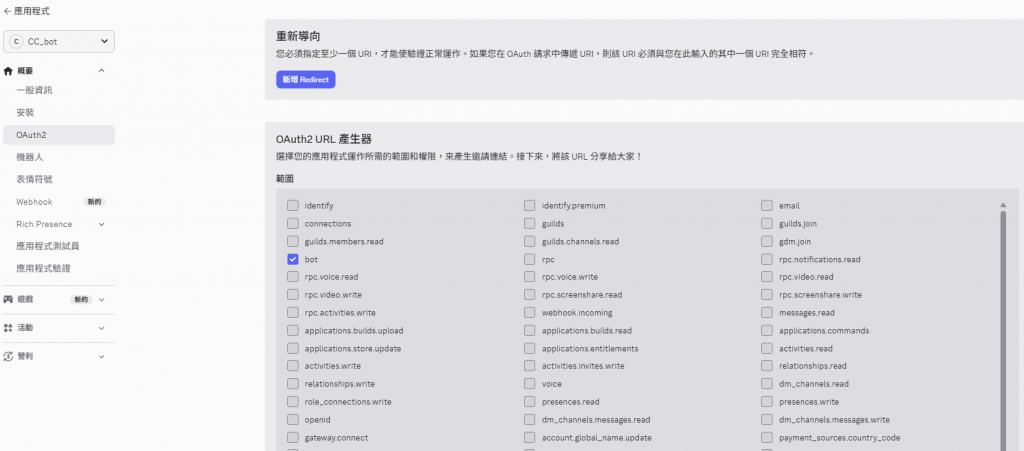This screenshot has width=1024, height=451.
Task: Check the applications.commands scope checkbox
Action: coord(767,330)
